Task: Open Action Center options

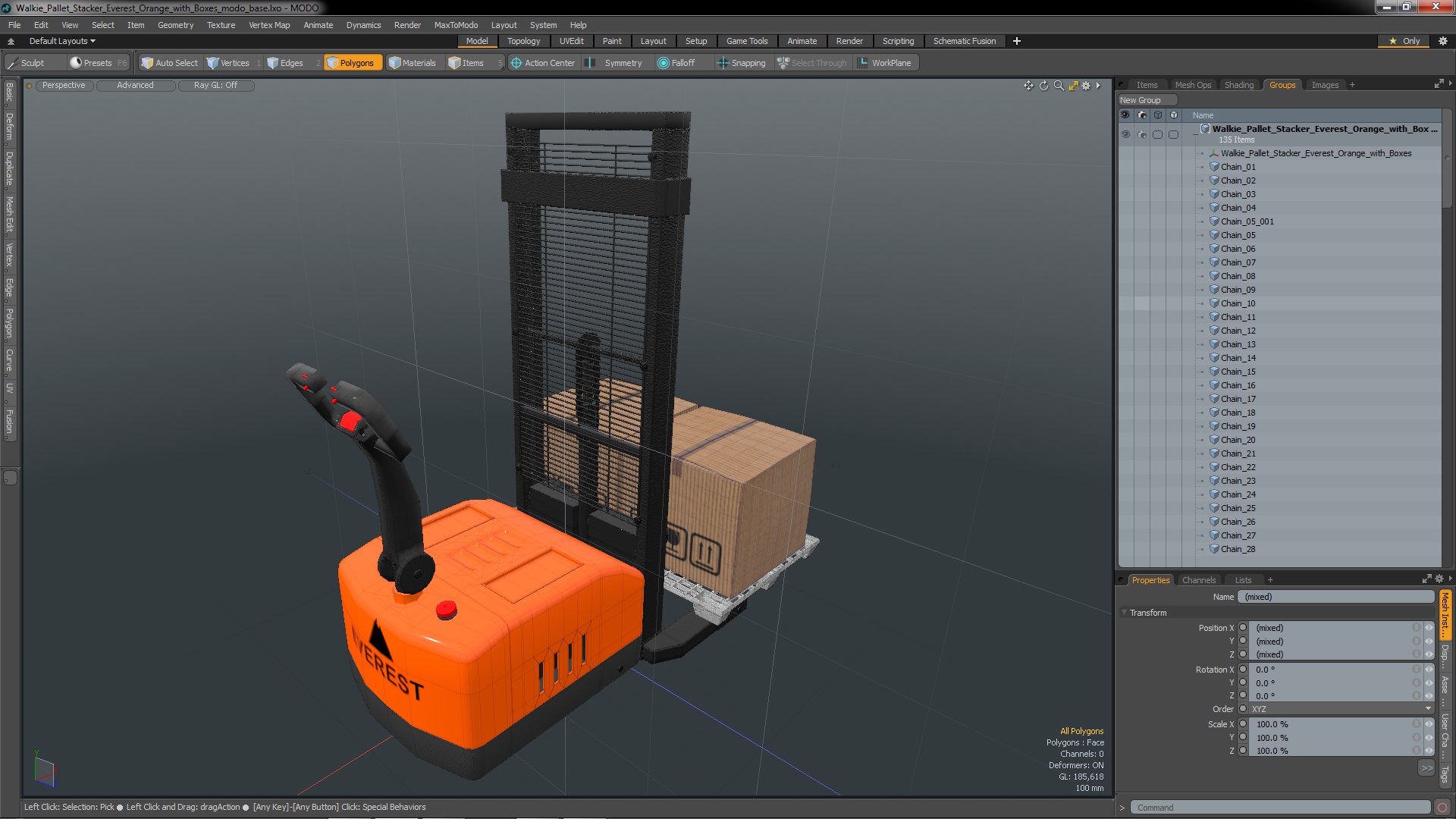Action: tap(543, 63)
